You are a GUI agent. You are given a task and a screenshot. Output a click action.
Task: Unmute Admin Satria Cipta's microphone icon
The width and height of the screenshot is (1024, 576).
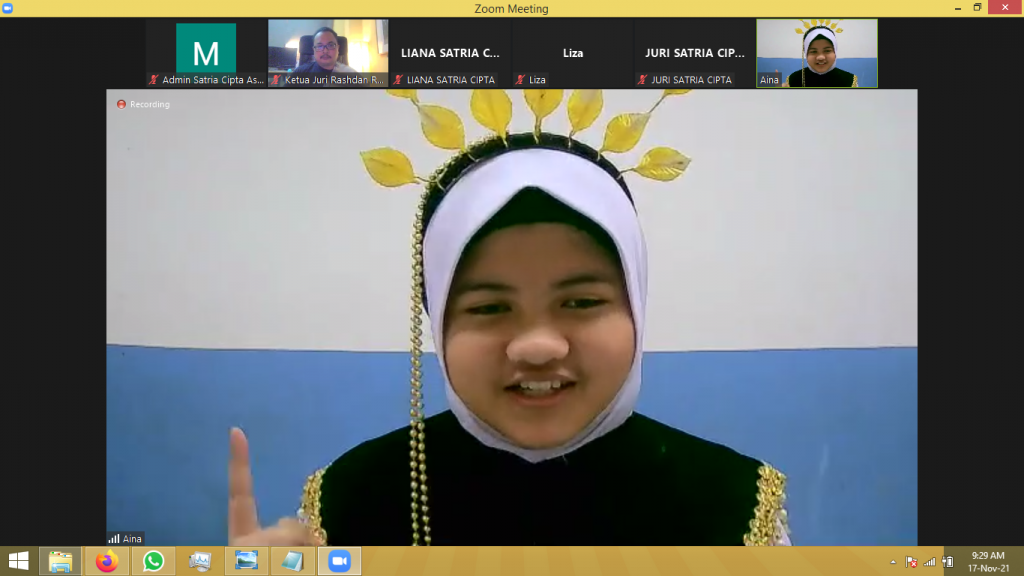(x=155, y=78)
